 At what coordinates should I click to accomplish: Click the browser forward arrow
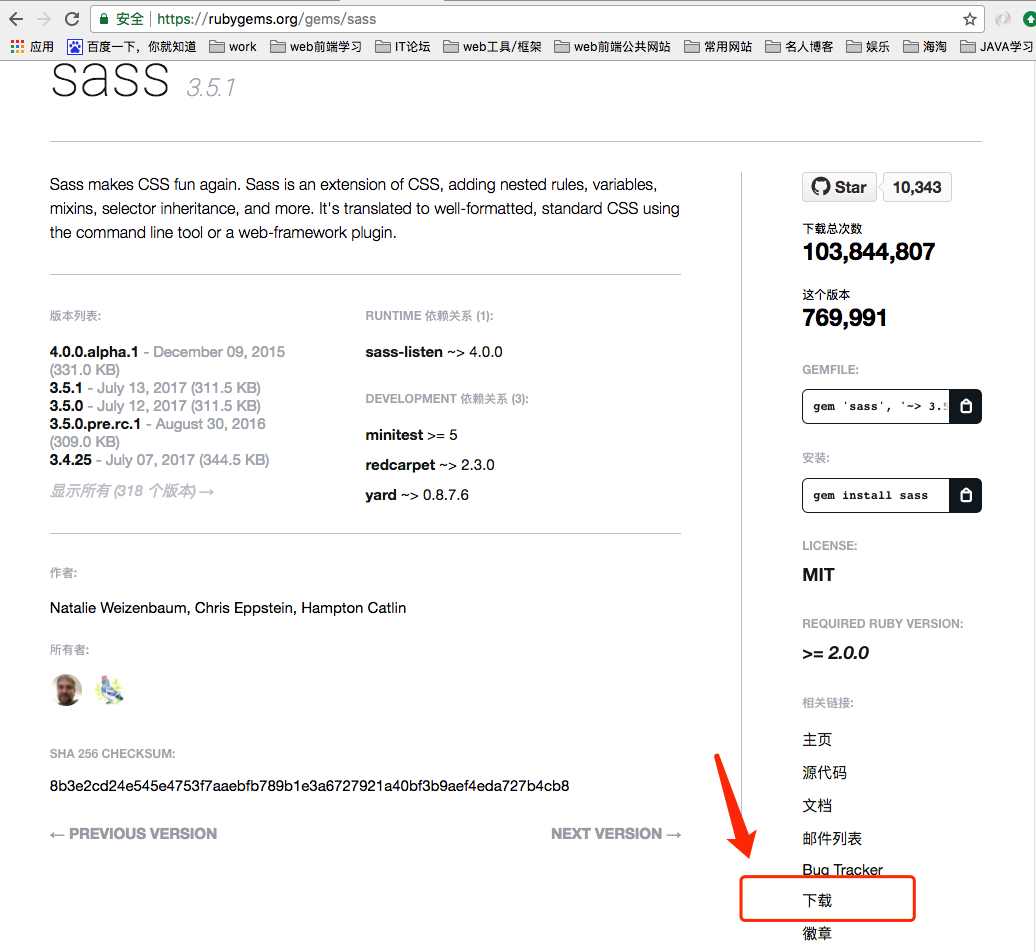[44, 19]
